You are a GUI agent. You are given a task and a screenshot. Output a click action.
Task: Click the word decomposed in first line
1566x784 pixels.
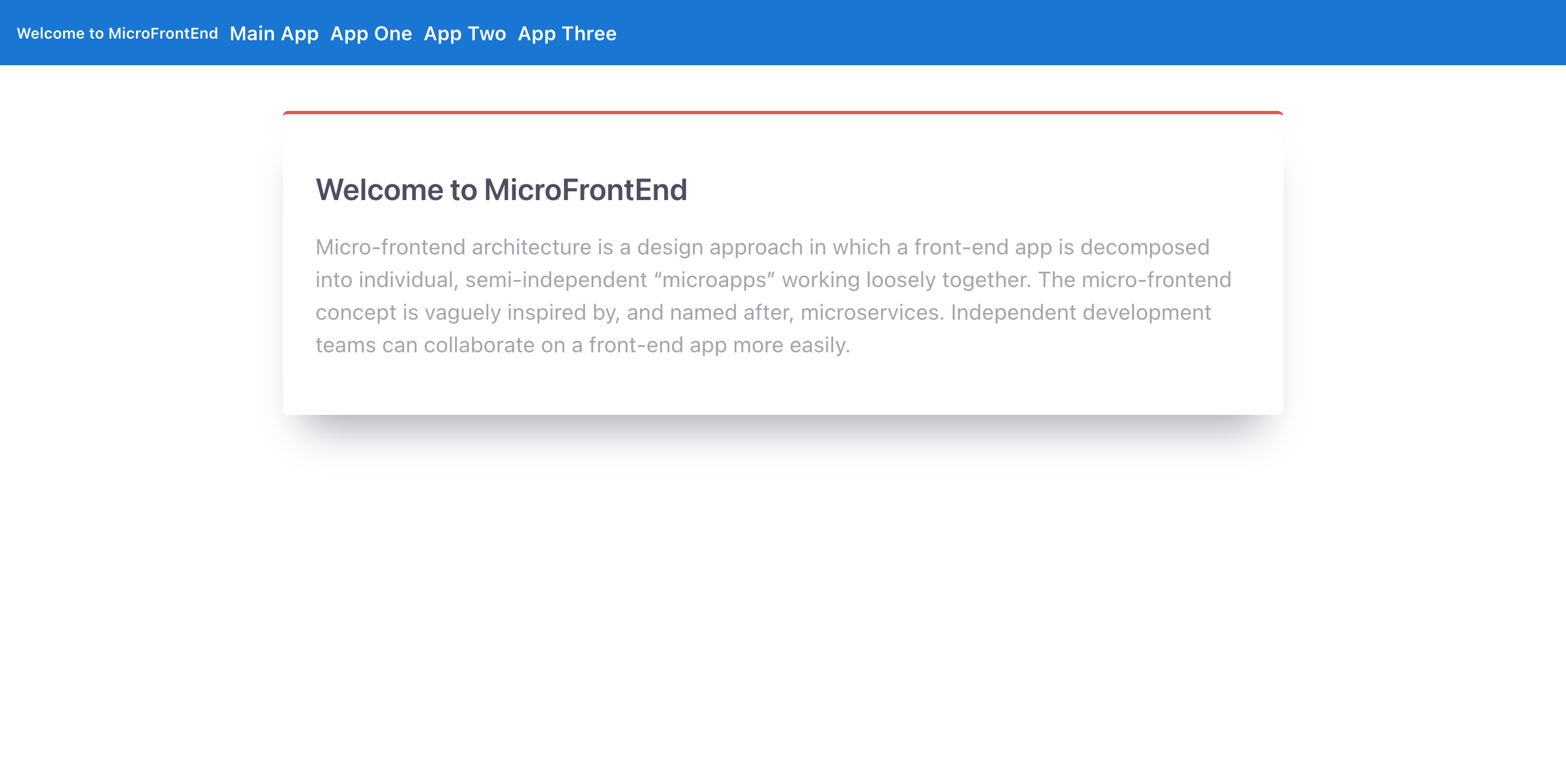coord(1144,247)
